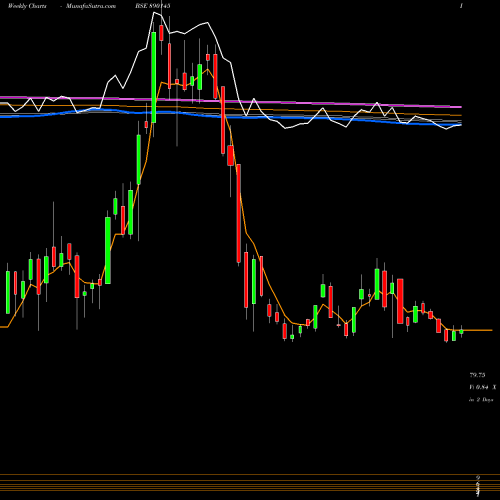
Task: Click the 'MunafaSutra.com' label
Action: [x=91, y=6]
